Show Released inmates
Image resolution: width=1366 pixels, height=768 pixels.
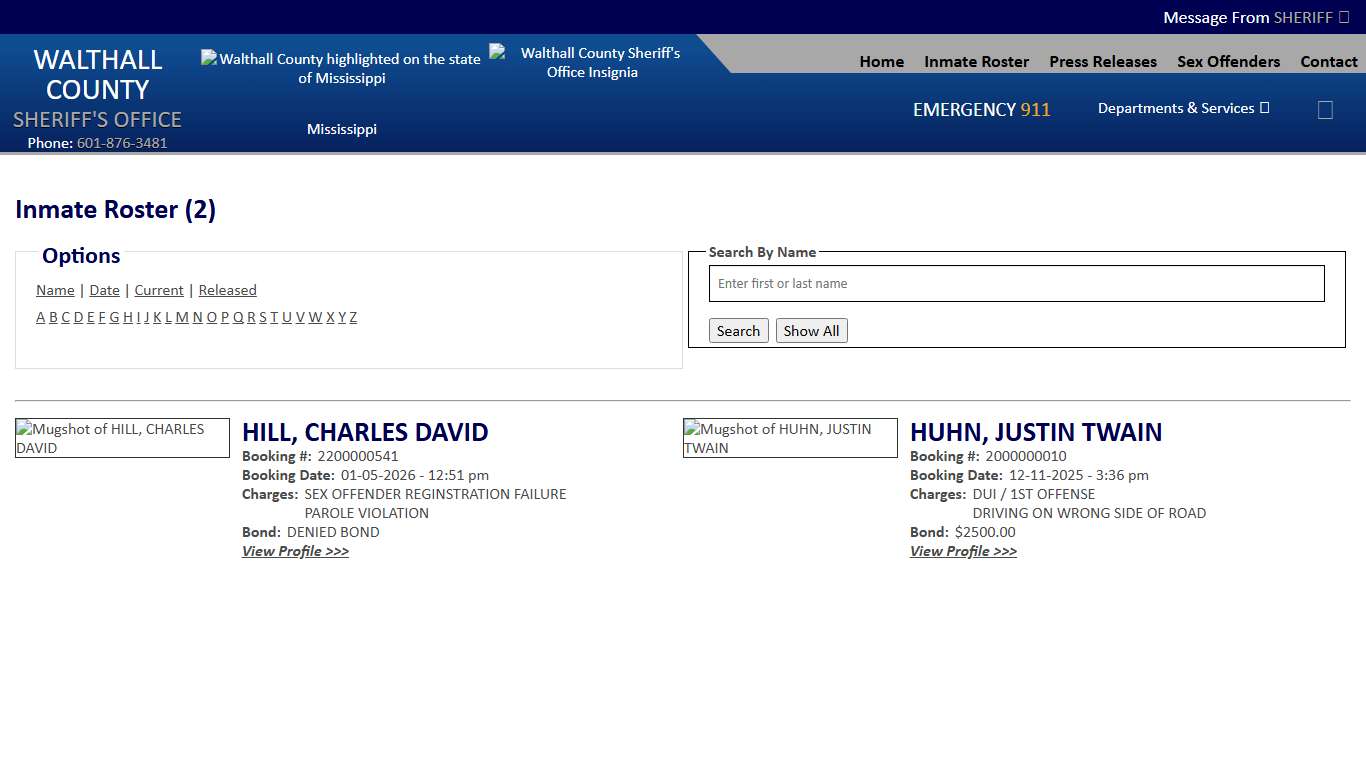coord(227,290)
